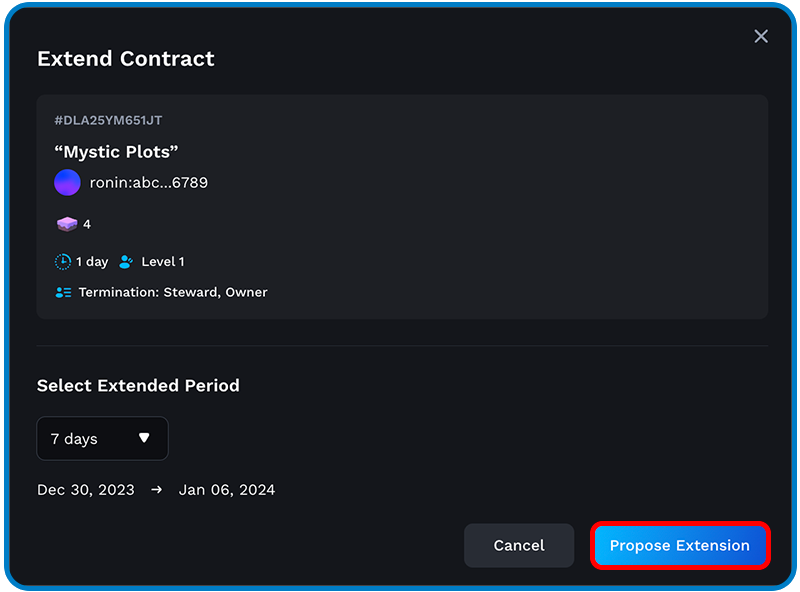This screenshot has height=592, width=800.
Task: Click contract ID #DLA25YM651JT
Action: tap(108, 120)
